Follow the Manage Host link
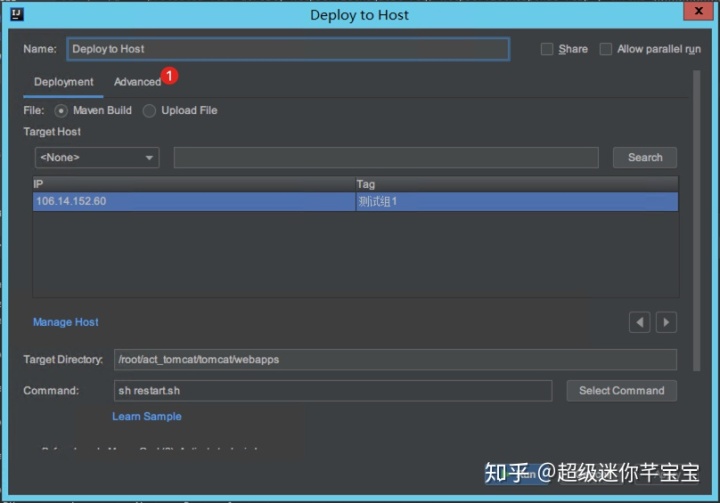Image resolution: width=720 pixels, height=503 pixels. point(66,322)
